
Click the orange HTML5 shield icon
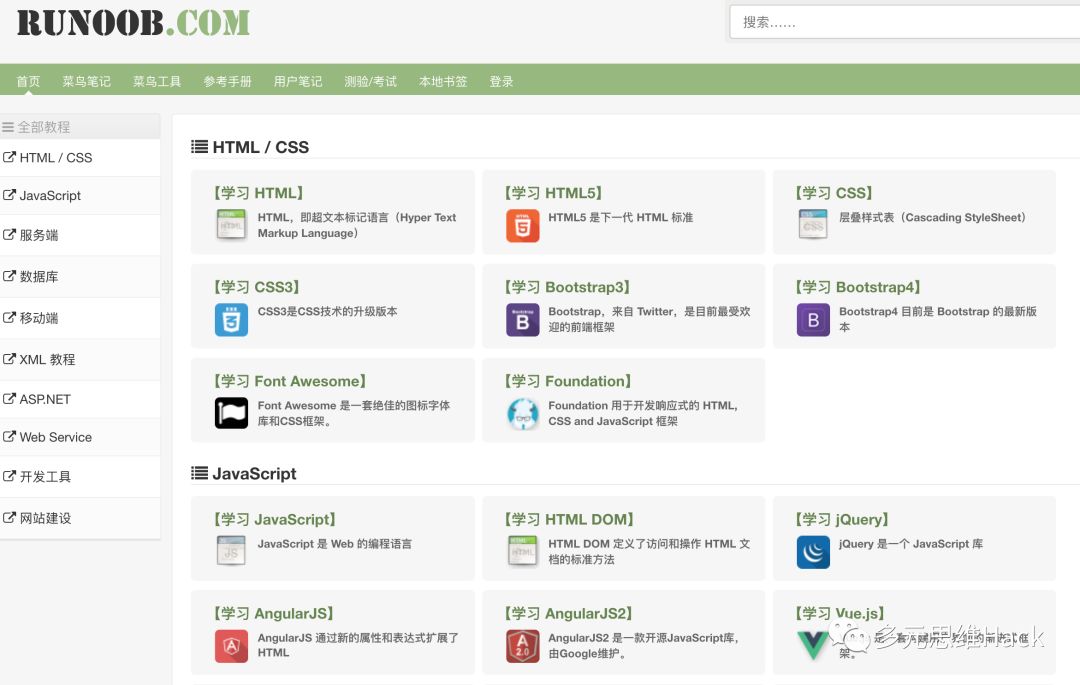[523, 225]
